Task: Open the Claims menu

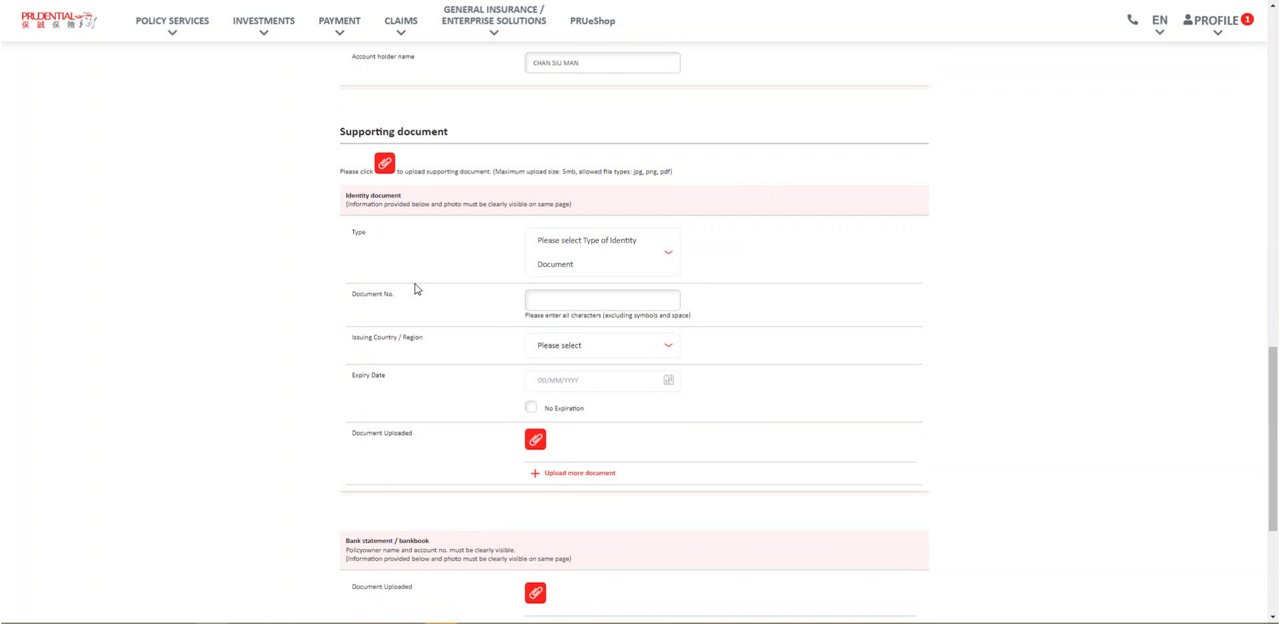Action: pos(400,21)
